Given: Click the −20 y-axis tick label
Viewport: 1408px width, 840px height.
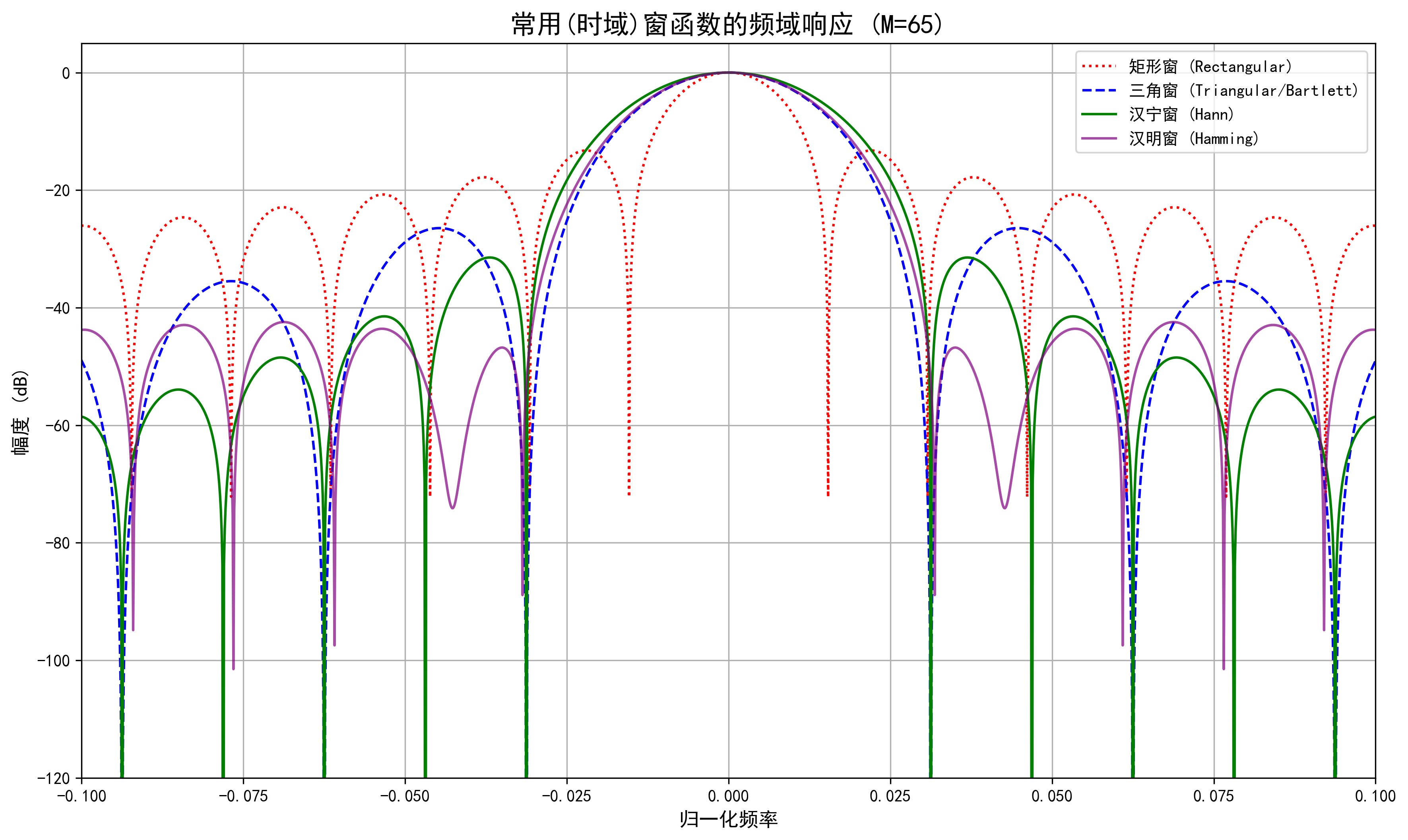Looking at the screenshot, I should point(58,191).
